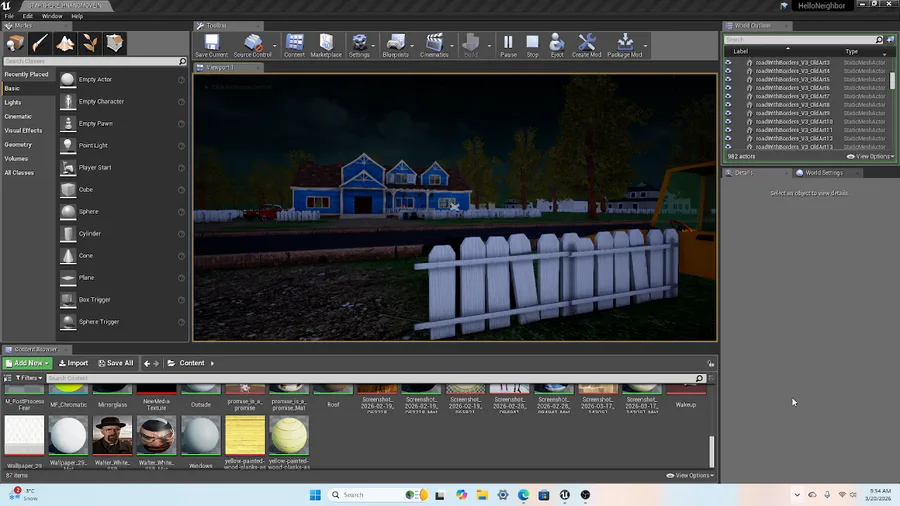Pause the running simulation
900x506 pixels.
tap(508, 45)
